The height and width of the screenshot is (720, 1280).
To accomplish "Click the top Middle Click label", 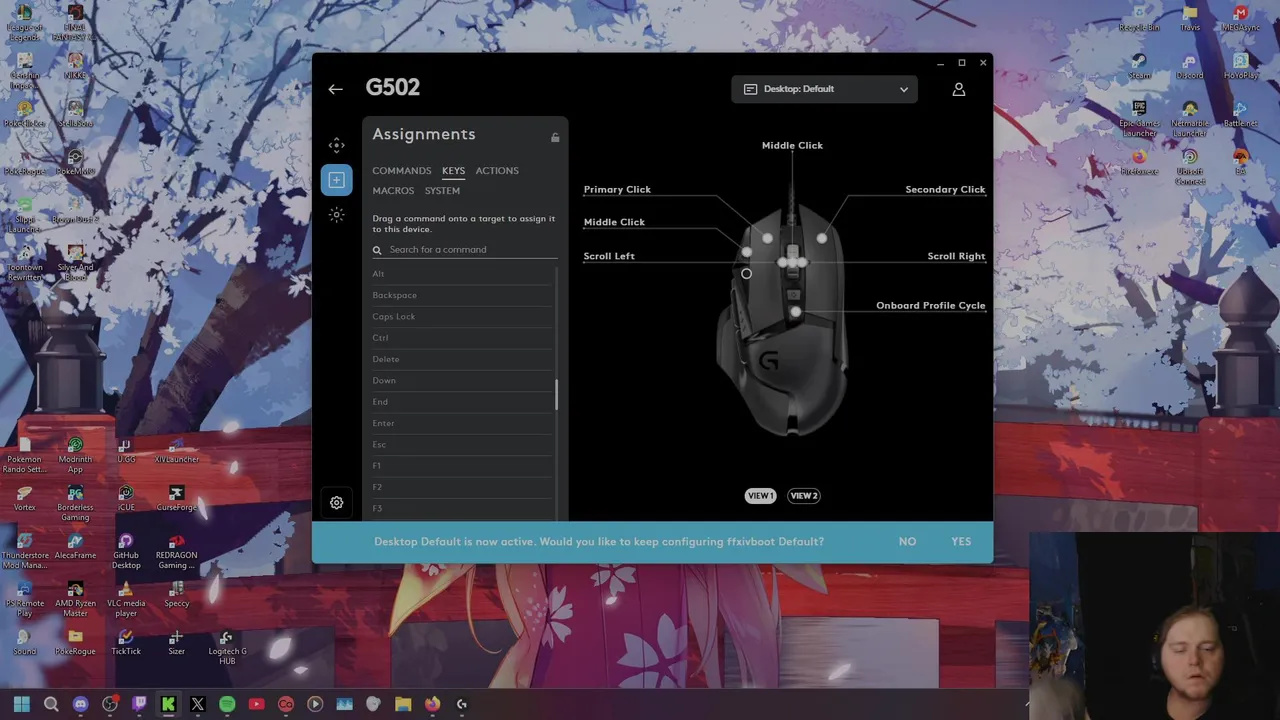I will (x=792, y=146).
